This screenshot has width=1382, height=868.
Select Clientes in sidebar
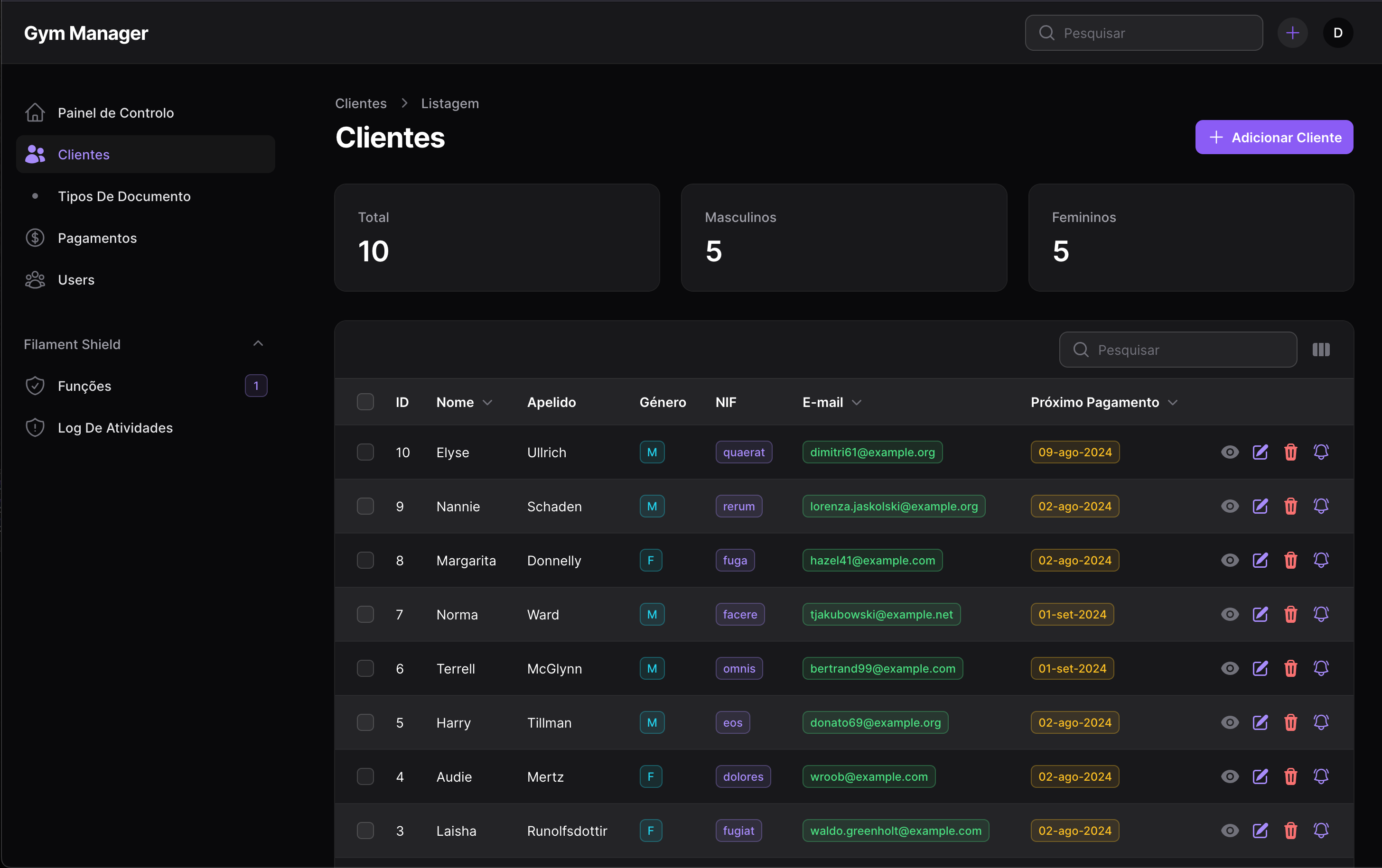(145, 154)
